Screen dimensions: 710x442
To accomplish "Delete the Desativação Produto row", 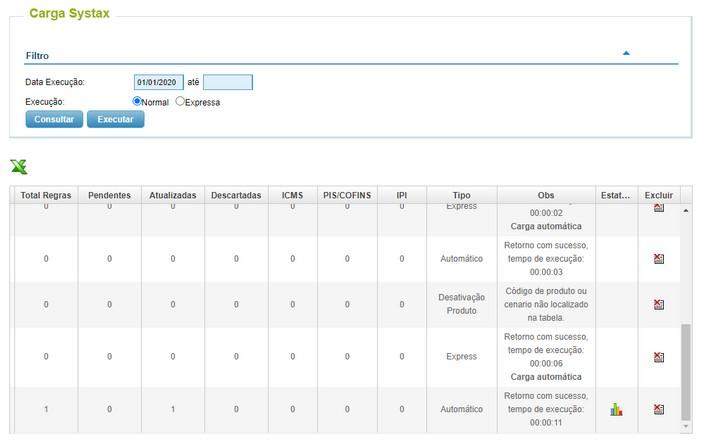I will pos(659,304).
